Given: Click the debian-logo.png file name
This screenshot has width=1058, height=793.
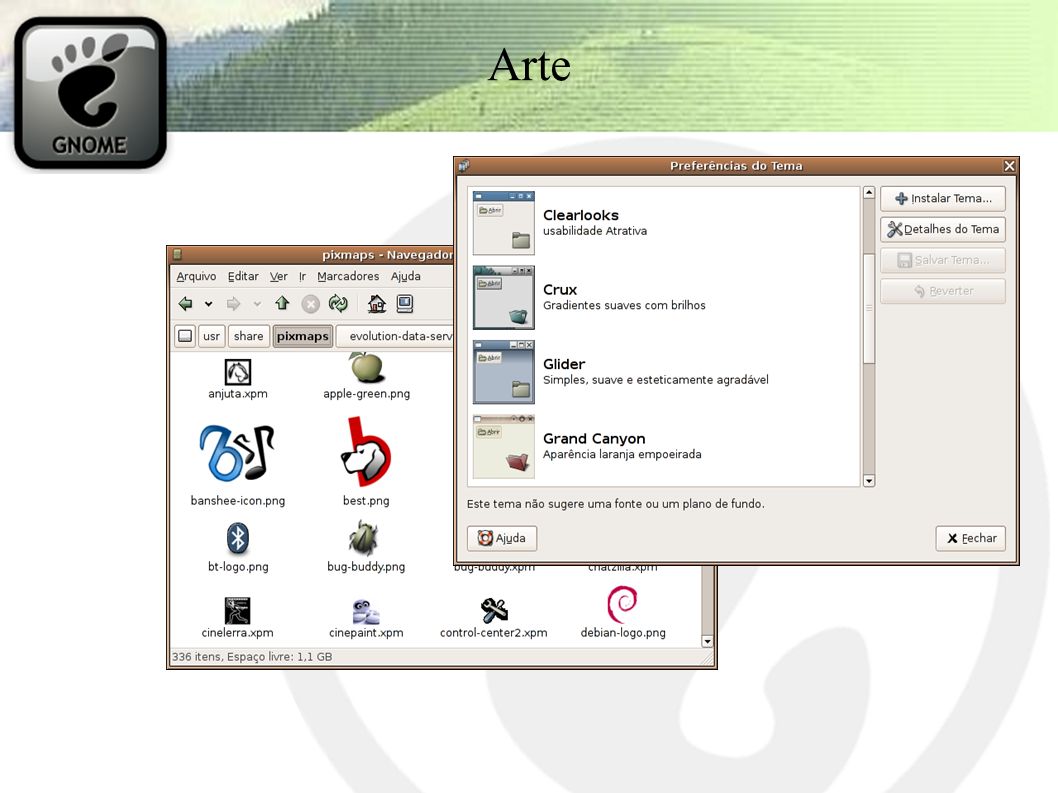Looking at the screenshot, I should 623,633.
